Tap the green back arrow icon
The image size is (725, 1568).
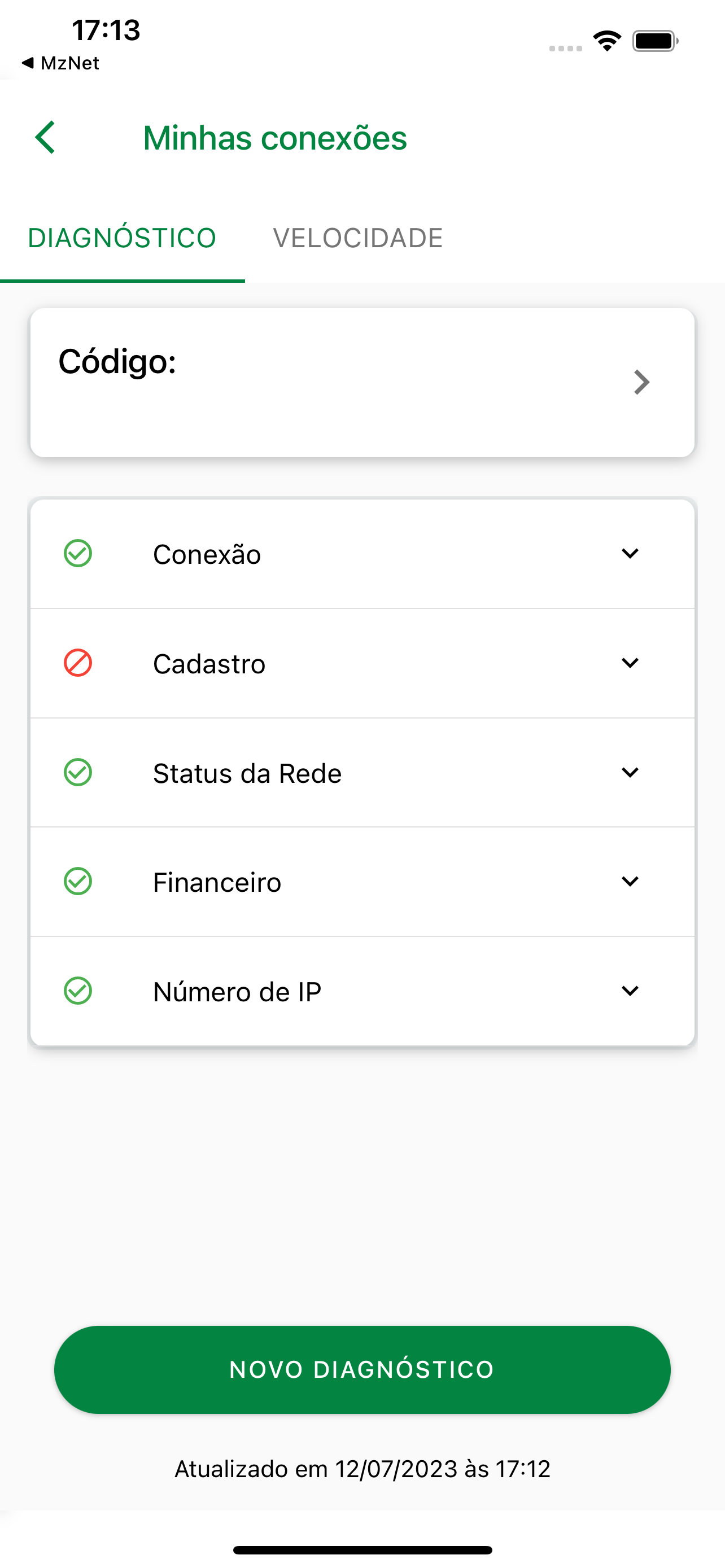coord(46,137)
